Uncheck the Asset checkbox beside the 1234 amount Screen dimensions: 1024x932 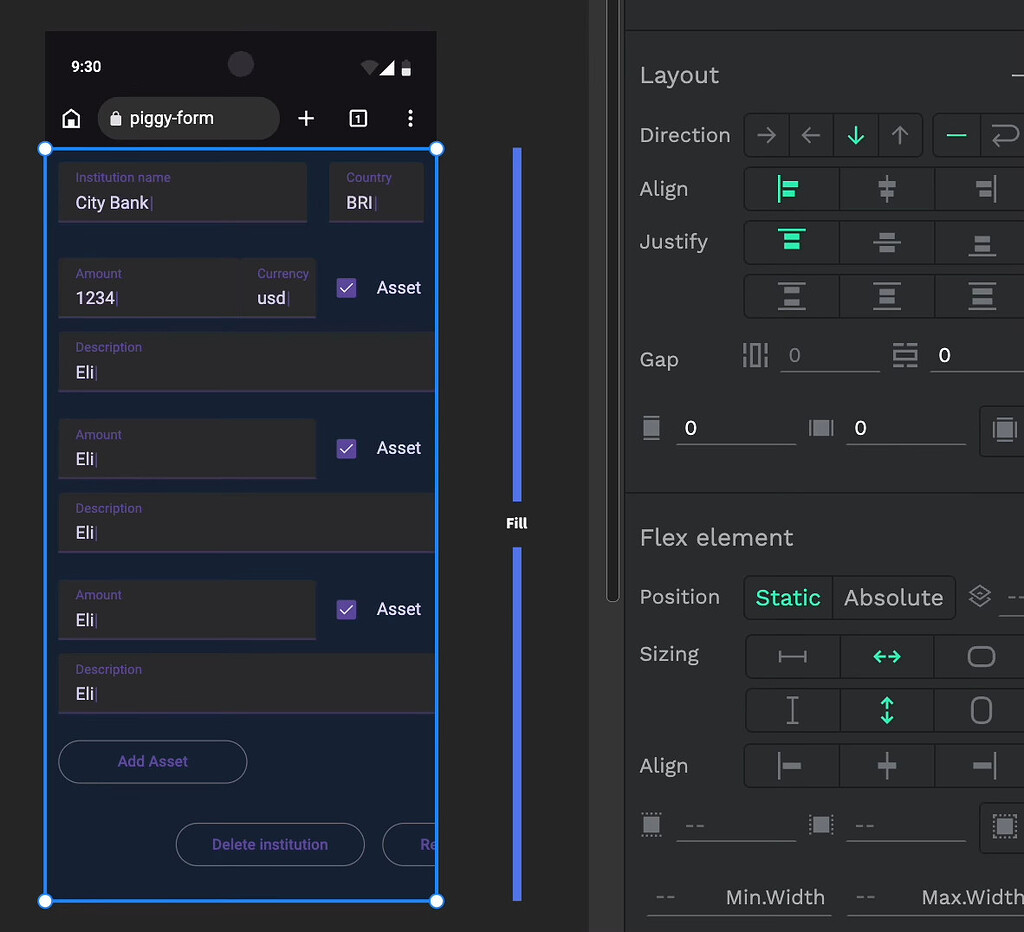point(346,287)
